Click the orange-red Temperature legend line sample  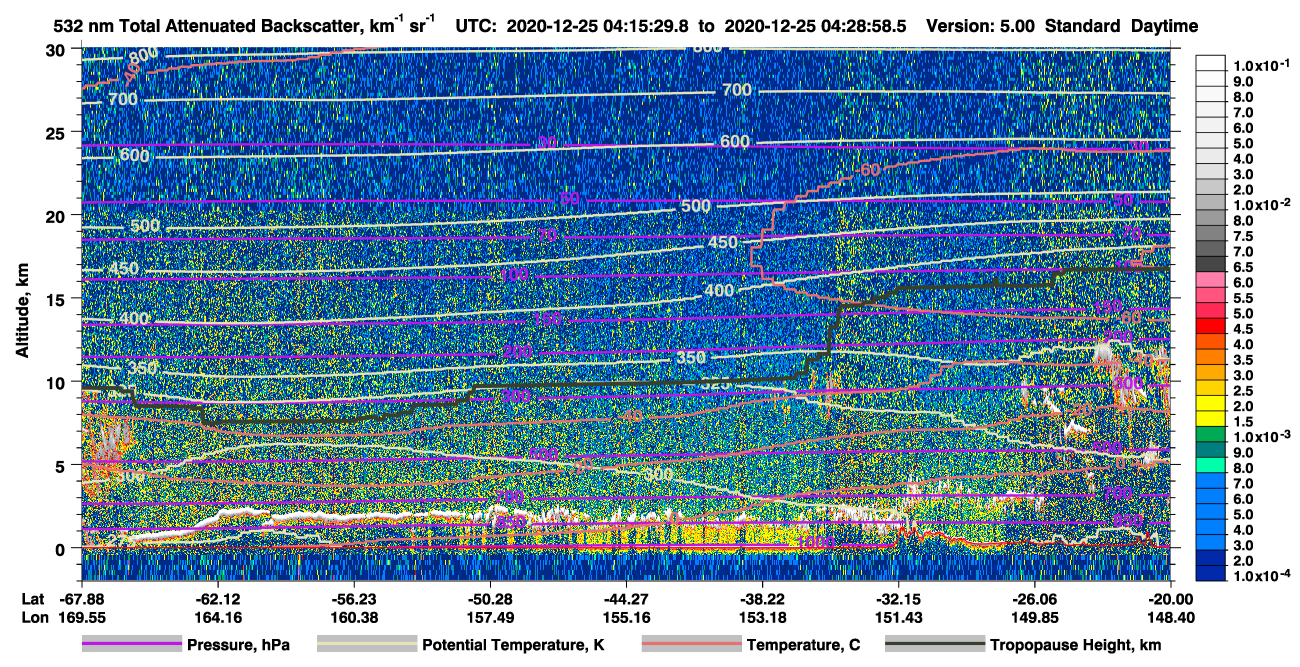point(691,645)
